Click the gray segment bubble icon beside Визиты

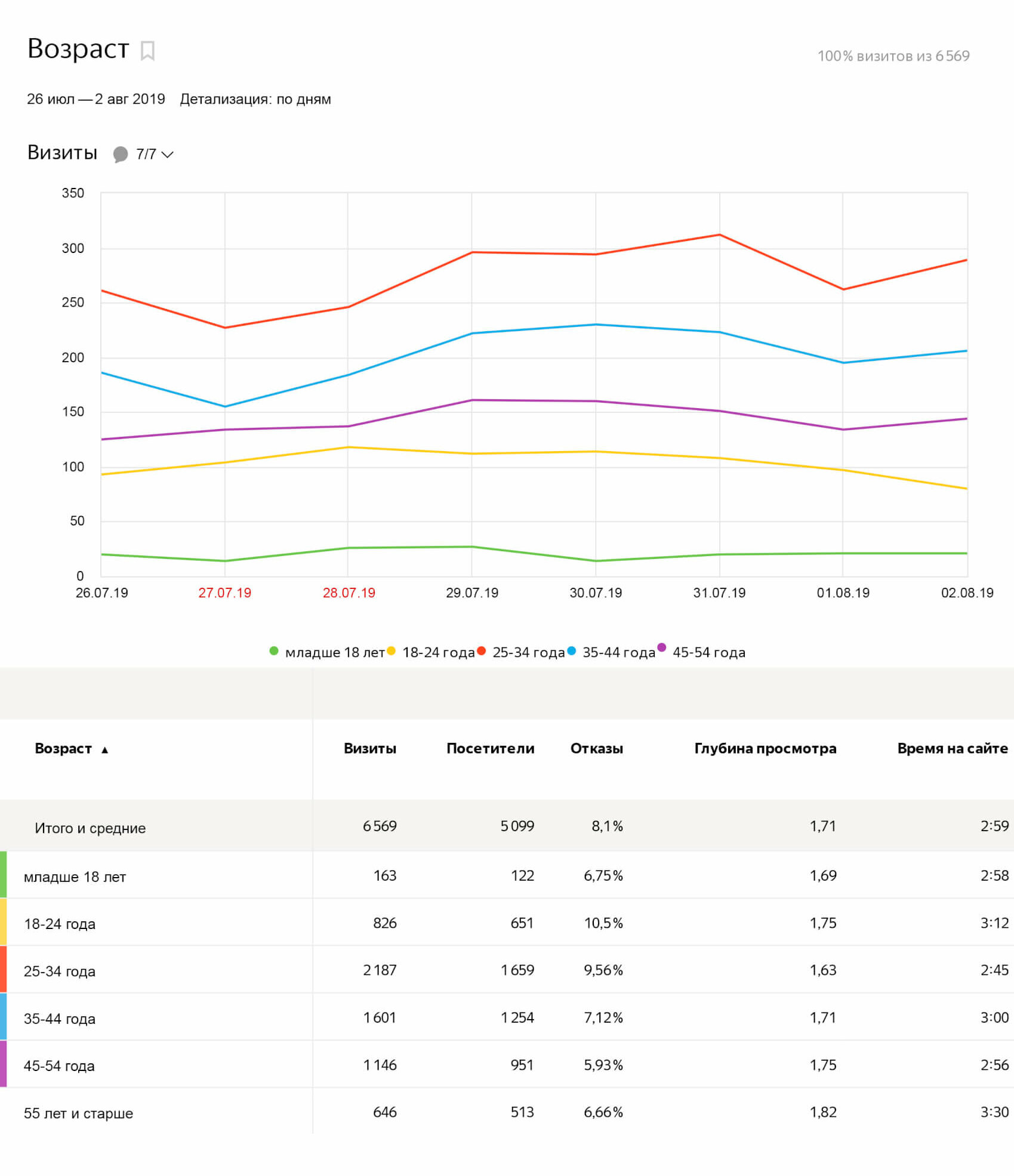121,155
